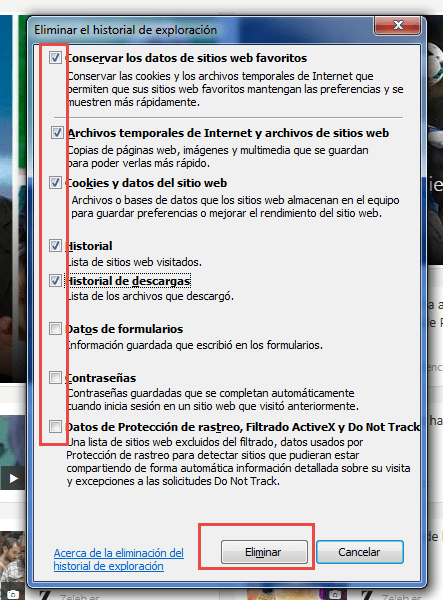Image resolution: width=443 pixels, height=600 pixels.
Task: Uncheck Conservar los datos de sitios web favoritos
Action: click(55, 58)
